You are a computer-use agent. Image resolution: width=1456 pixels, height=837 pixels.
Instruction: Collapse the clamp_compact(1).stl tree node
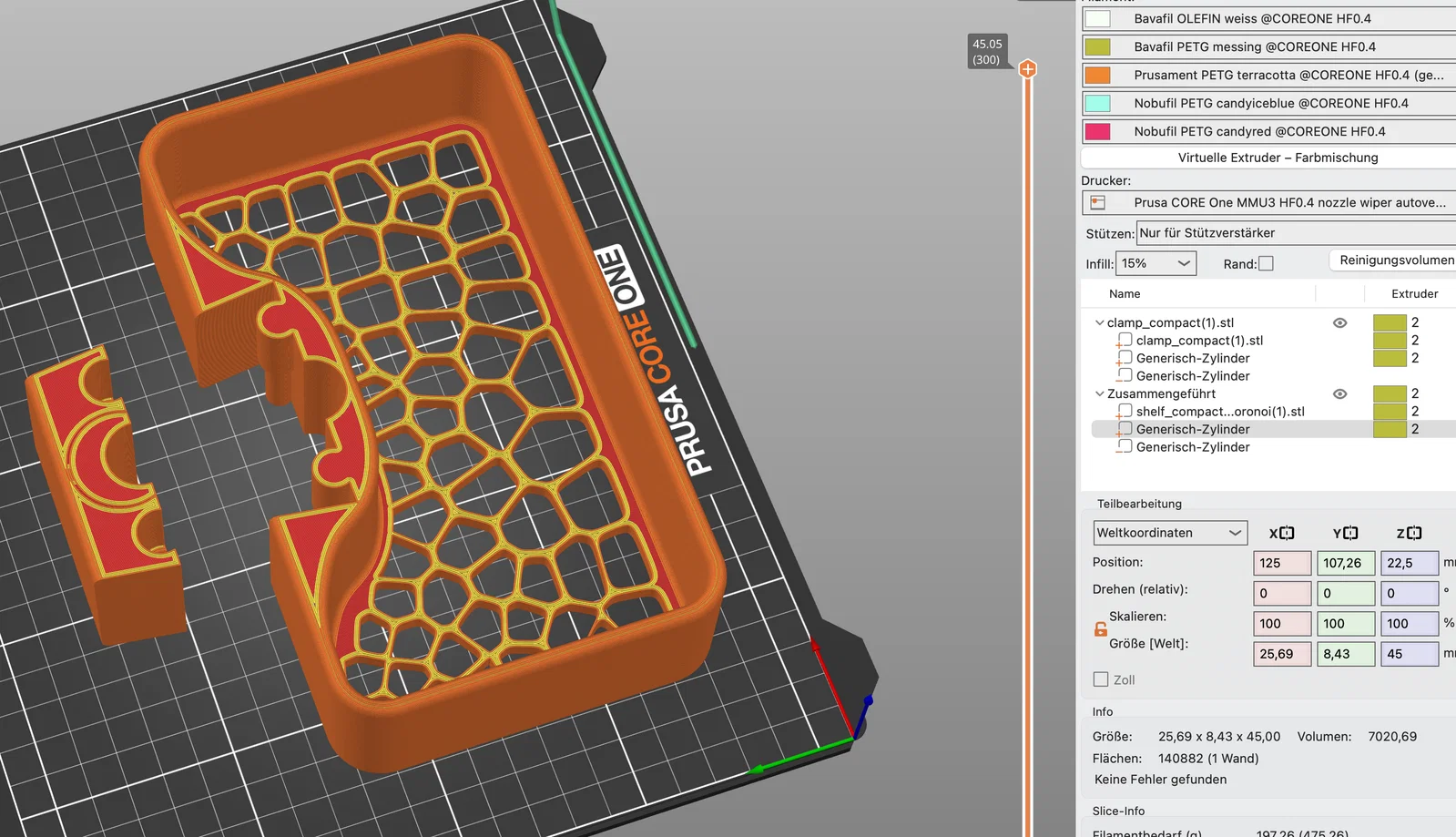coord(1099,322)
